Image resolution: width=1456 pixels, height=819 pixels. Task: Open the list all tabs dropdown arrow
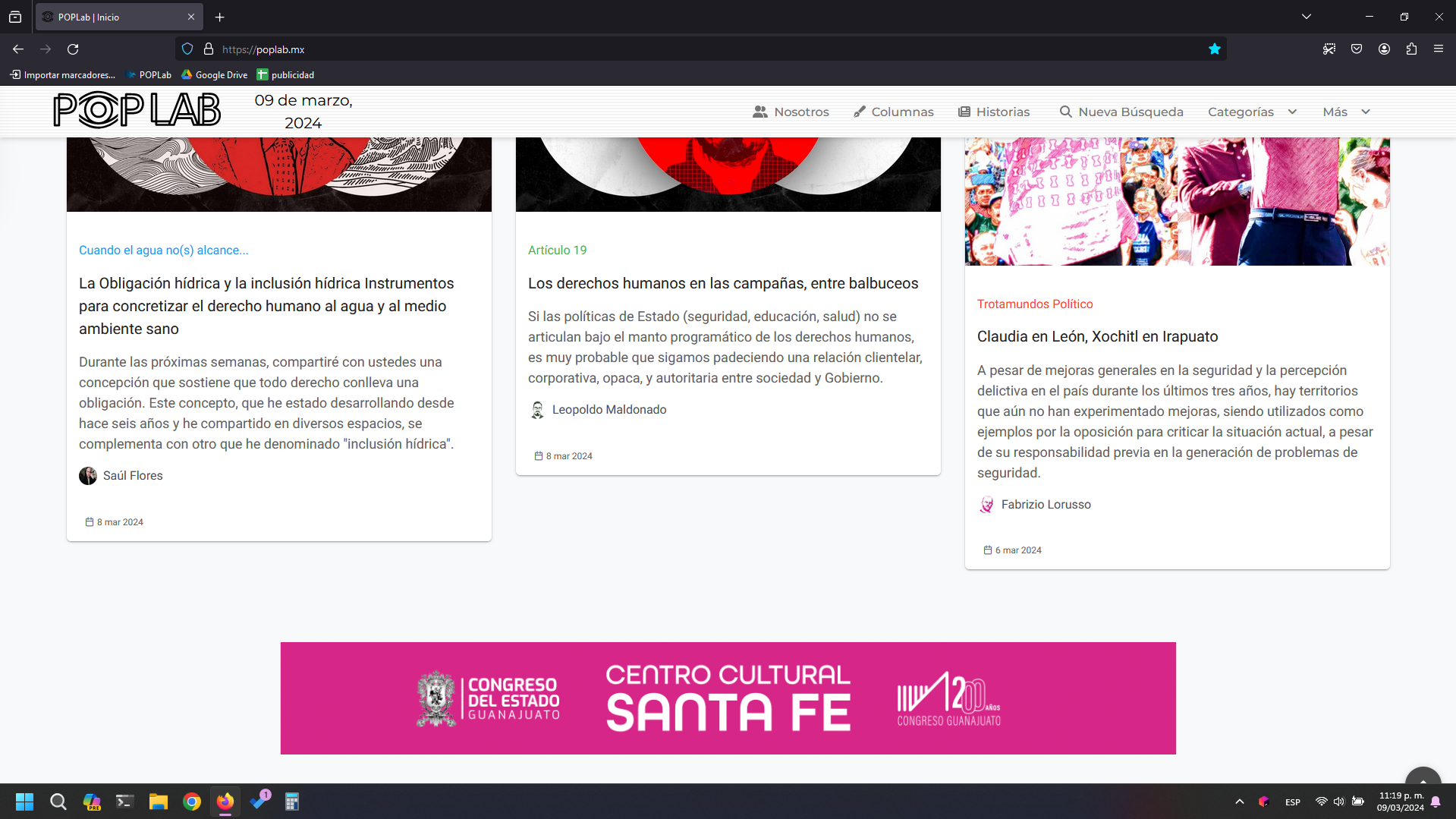pos(1306,17)
